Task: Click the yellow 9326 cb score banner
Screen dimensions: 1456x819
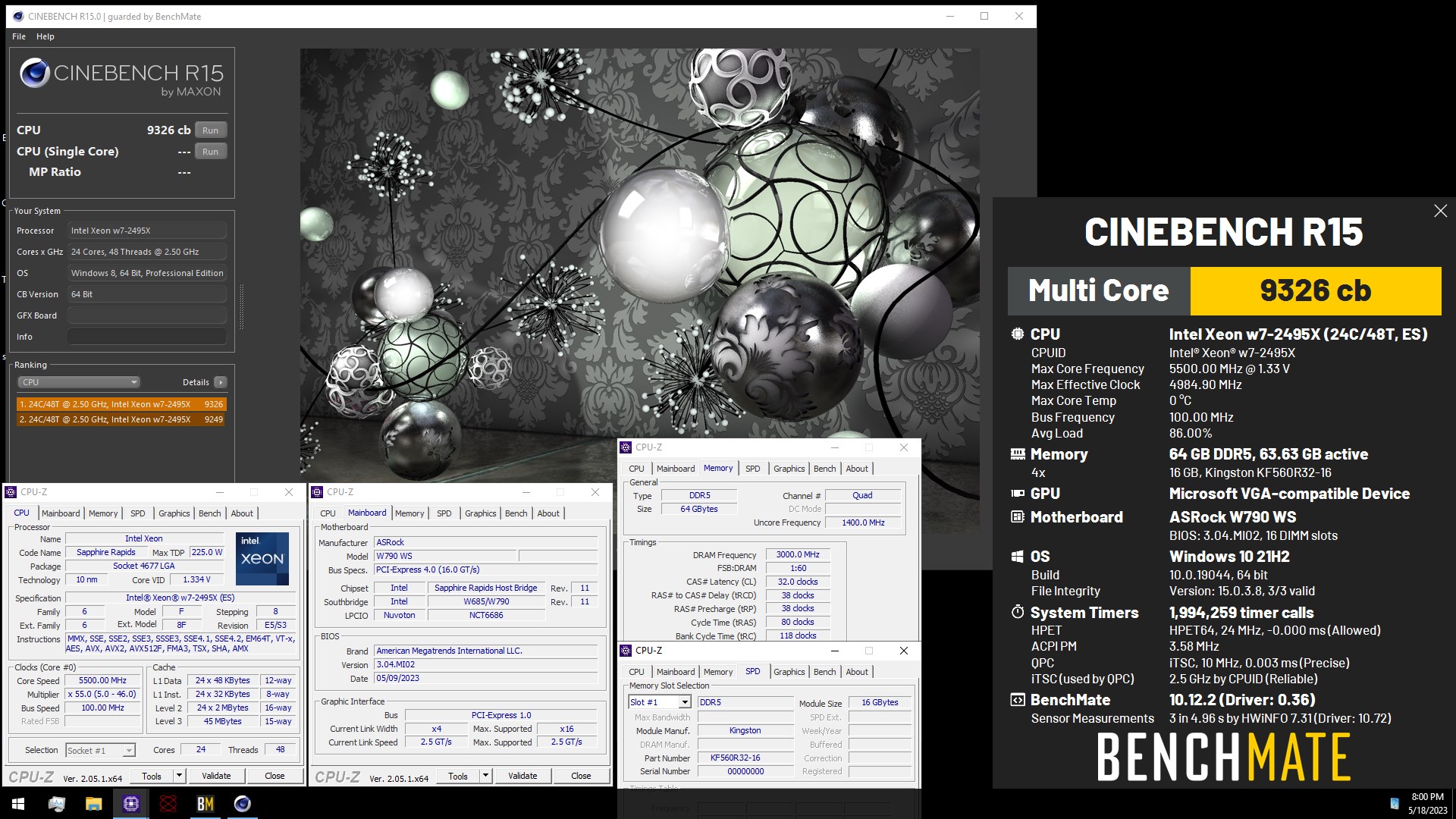Action: tap(1315, 290)
